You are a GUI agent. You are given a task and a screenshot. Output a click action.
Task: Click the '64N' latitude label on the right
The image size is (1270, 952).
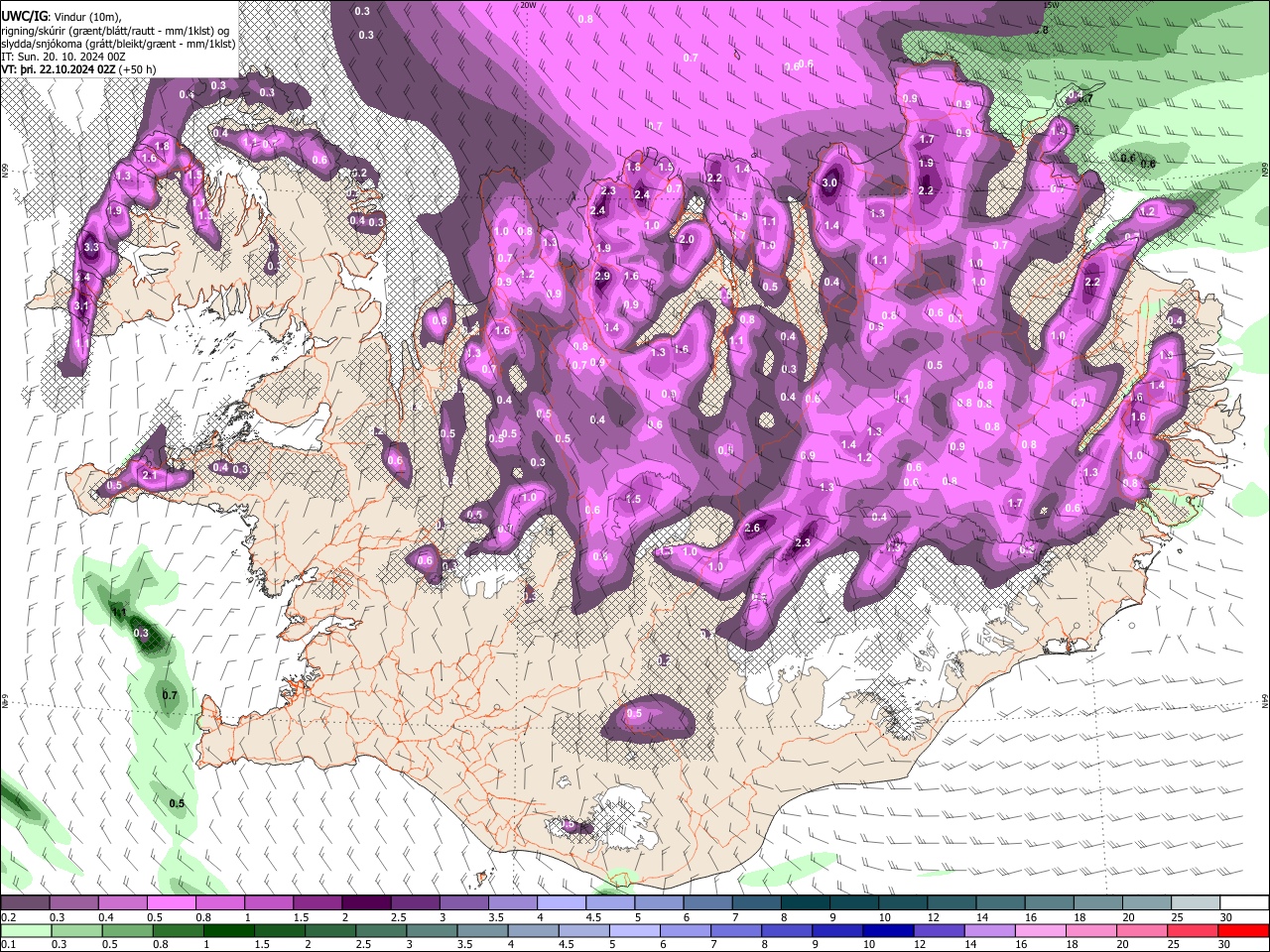pyautogui.click(x=1265, y=700)
